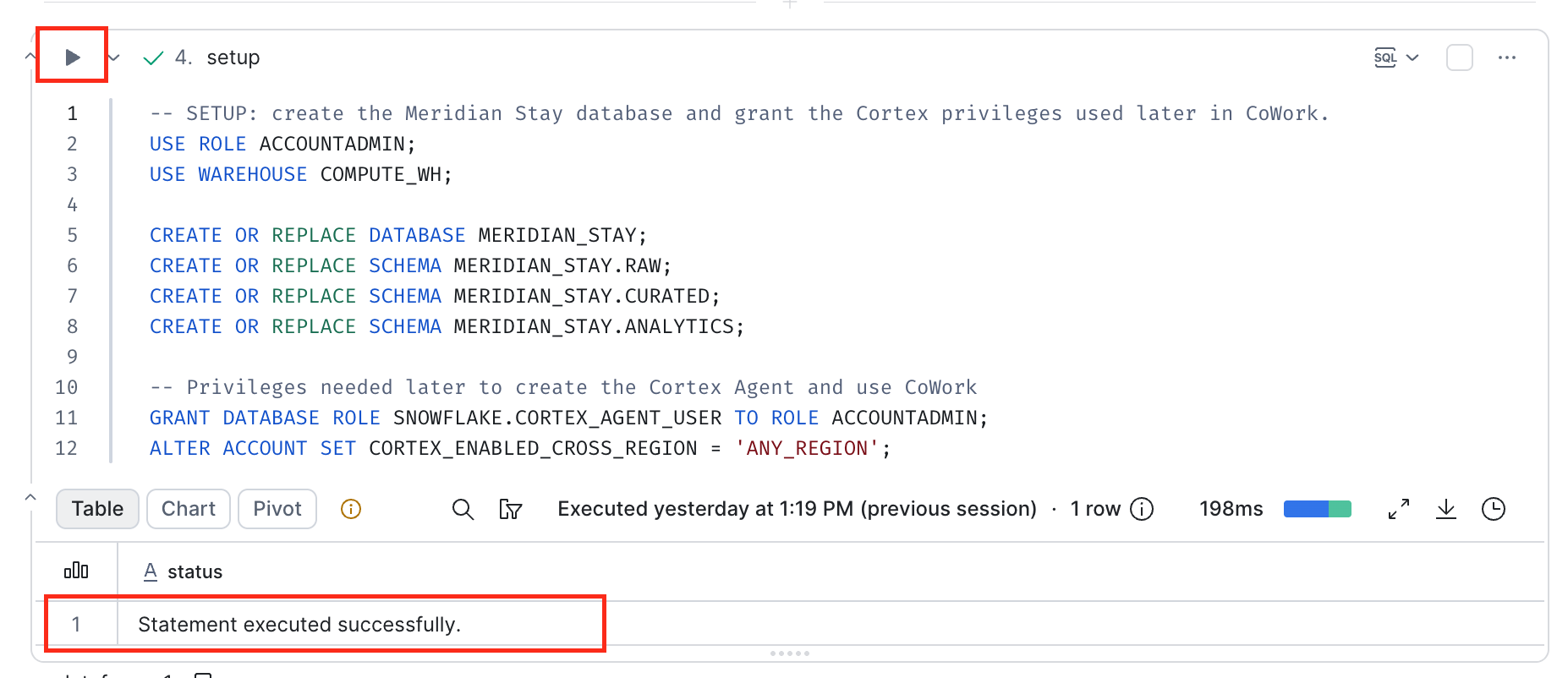Click the line creating MERIDIAN_STAY.RAW schema
Image resolution: width=1568 pixels, height=678 pixels.
click(410, 265)
